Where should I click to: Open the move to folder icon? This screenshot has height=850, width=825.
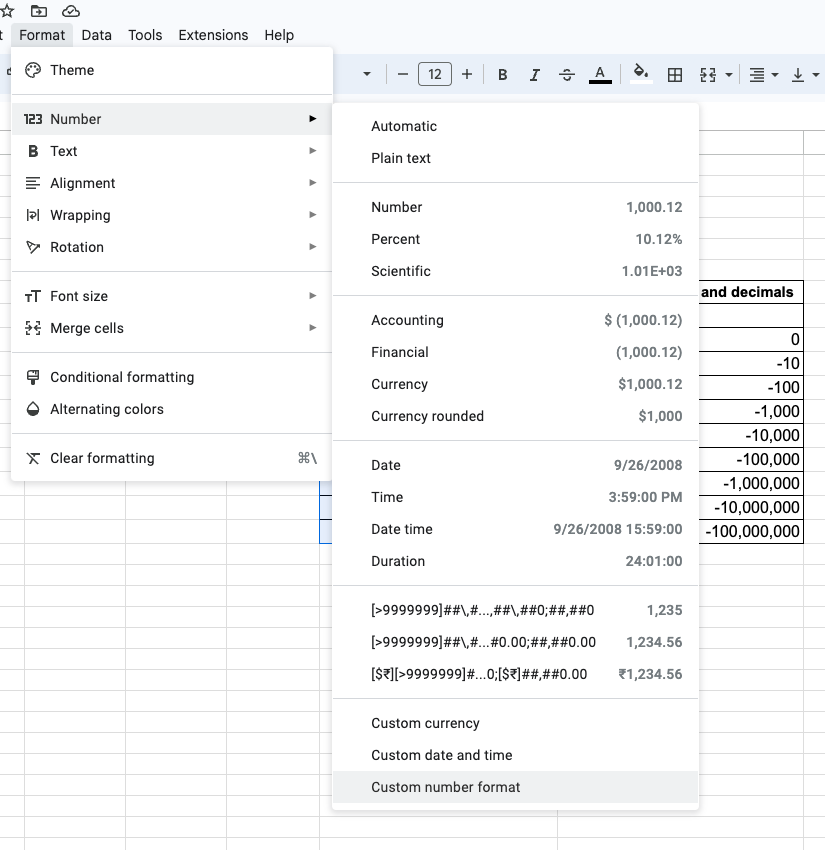pyautogui.click(x=39, y=11)
